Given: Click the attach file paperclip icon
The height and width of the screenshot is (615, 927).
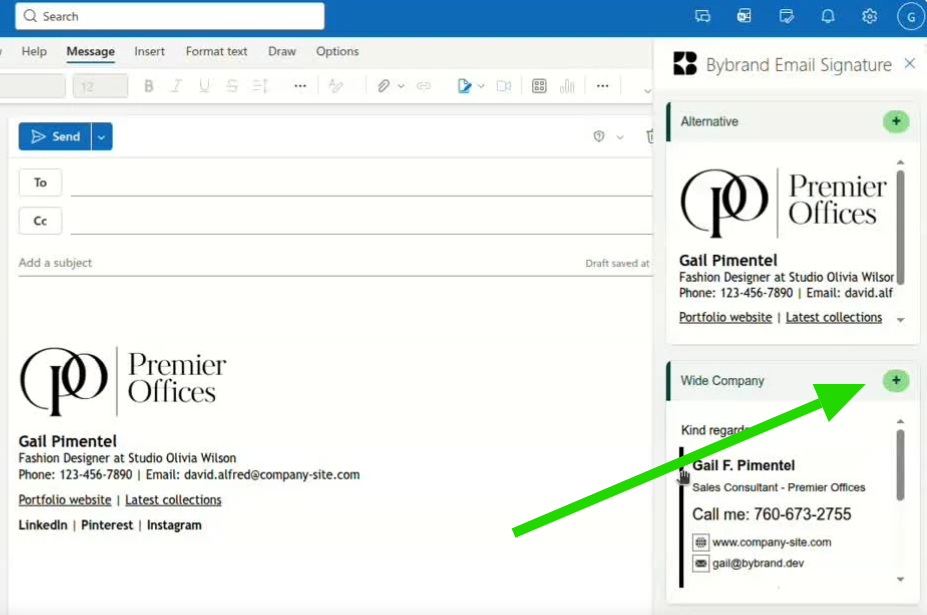Looking at the screenshot, I should coord(383,87).
